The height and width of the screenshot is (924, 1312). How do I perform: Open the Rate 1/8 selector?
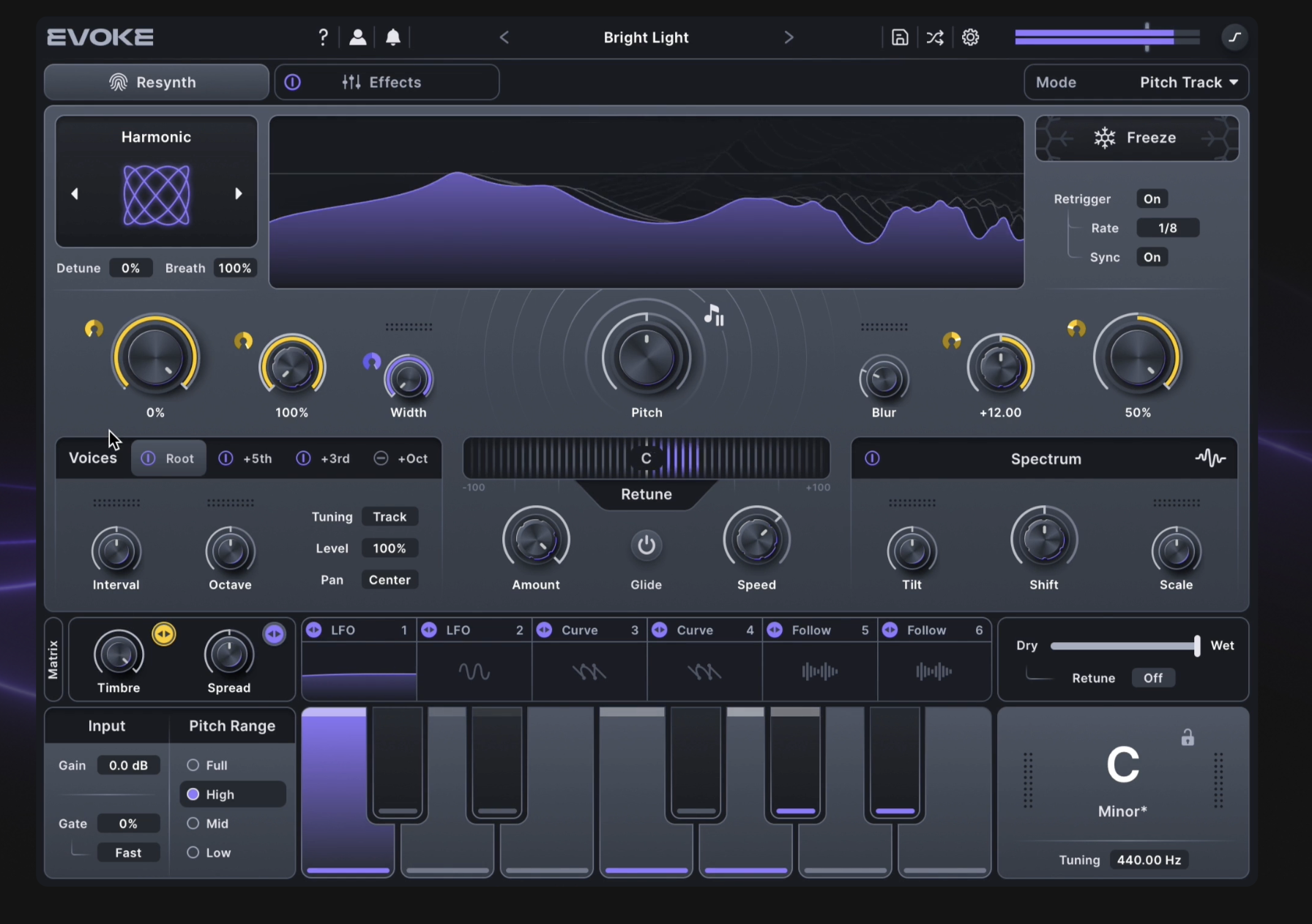point(1168,228)
